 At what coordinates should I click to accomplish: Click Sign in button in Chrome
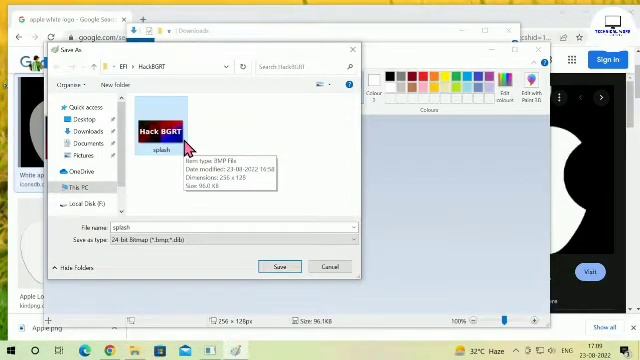(x=608, y=60)
